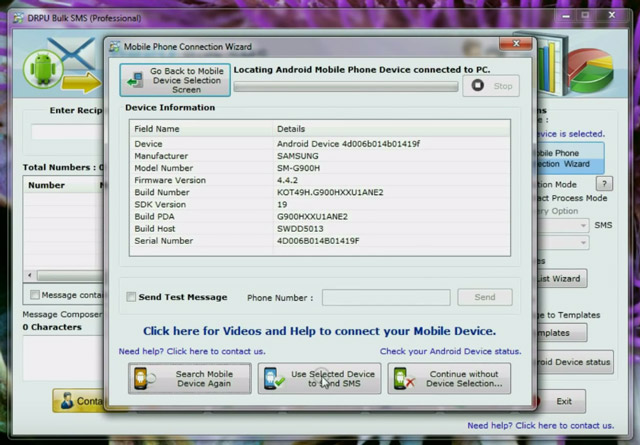640x445 pixels.
Task: Click back arrow icon on Go Back button
Action: click(135, 80)
